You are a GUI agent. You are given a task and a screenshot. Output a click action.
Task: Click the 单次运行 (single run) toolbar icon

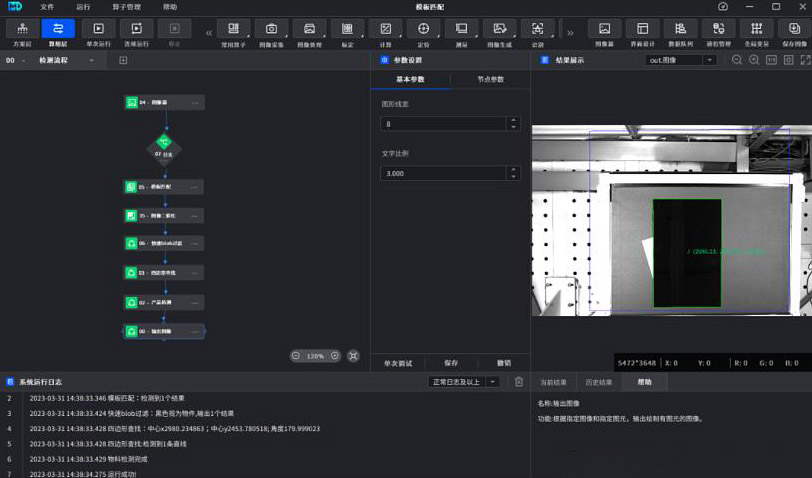coord(98,30)
